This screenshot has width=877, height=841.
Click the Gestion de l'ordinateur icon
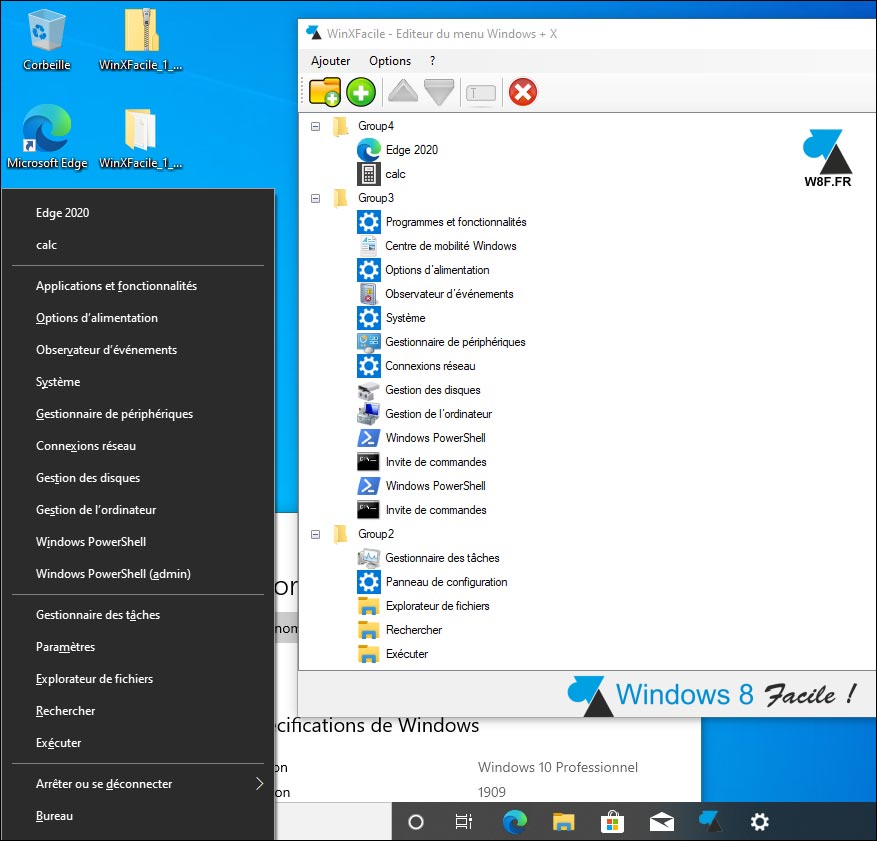(x=369, y=414)
